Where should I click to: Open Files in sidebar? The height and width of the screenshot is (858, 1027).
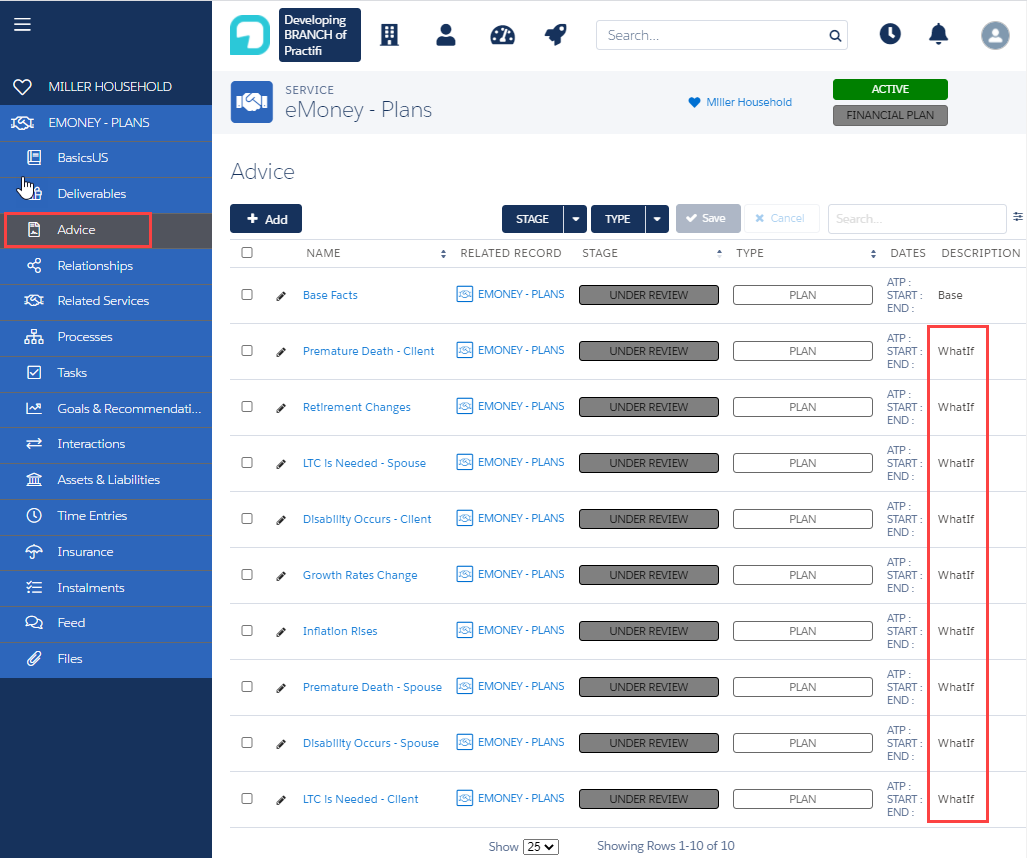pos(106,659)
